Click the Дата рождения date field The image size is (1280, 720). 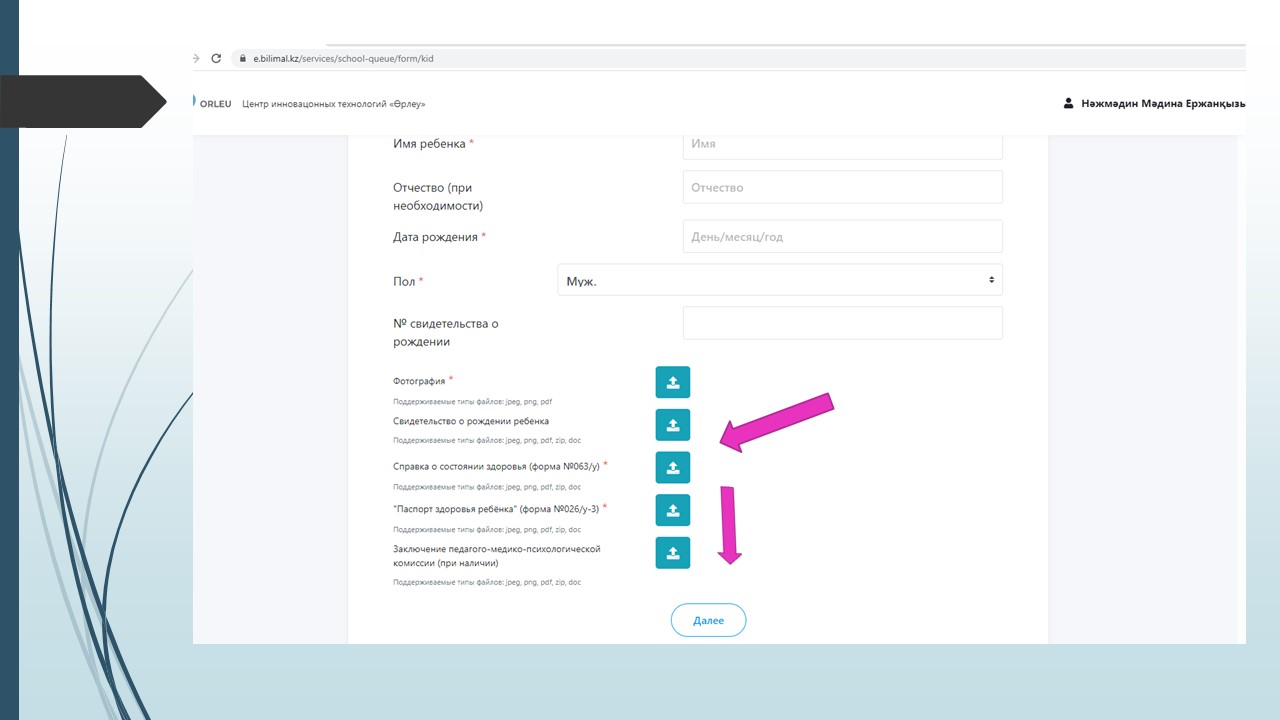tap(842, 237)
